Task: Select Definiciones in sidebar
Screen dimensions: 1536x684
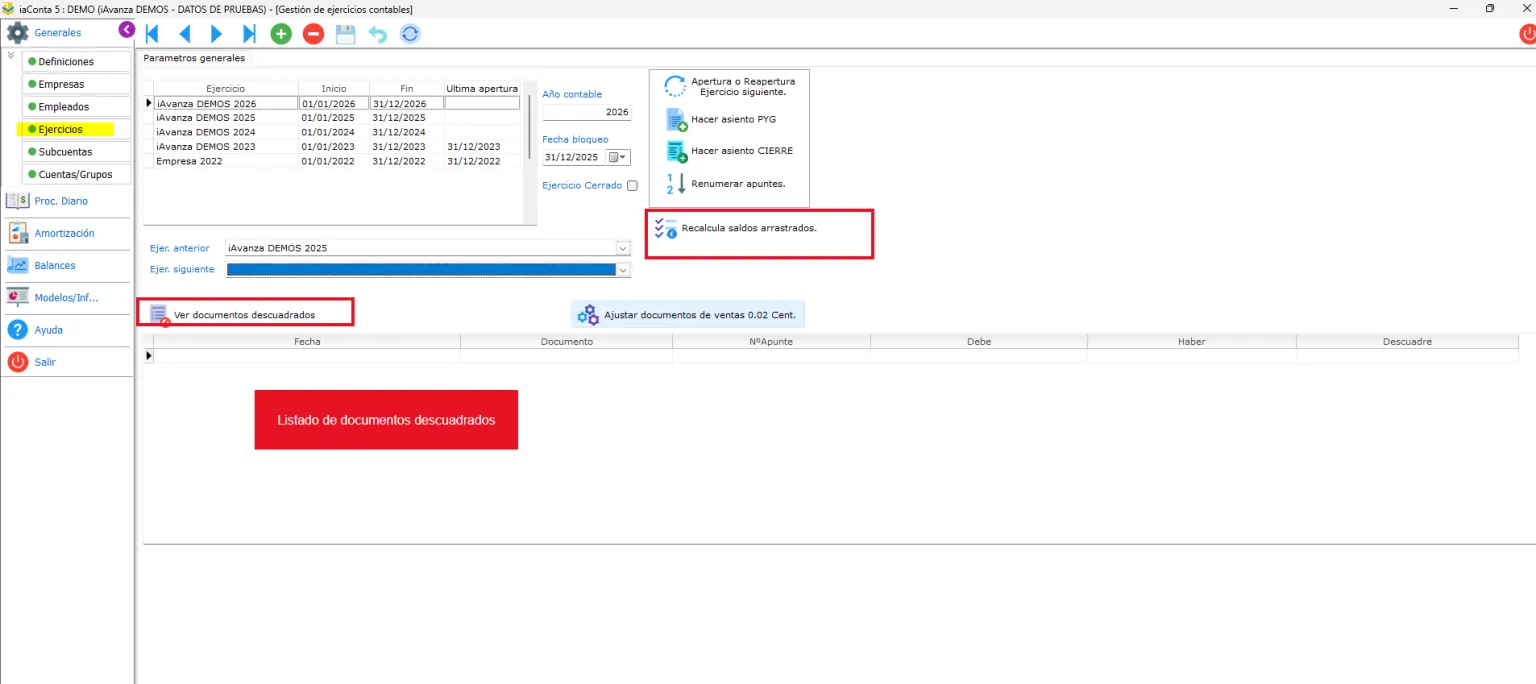Action: (77, 62)
